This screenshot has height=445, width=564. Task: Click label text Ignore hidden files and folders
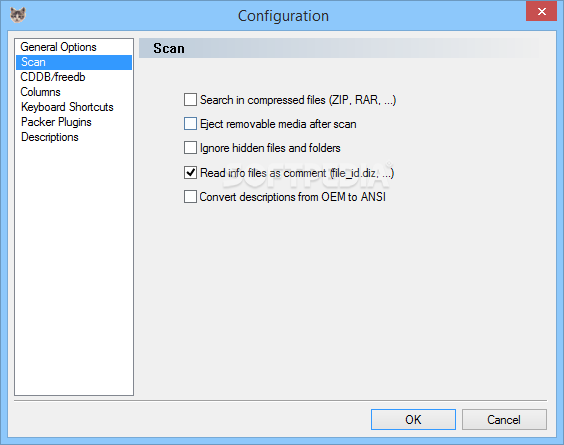pos(270,148)
